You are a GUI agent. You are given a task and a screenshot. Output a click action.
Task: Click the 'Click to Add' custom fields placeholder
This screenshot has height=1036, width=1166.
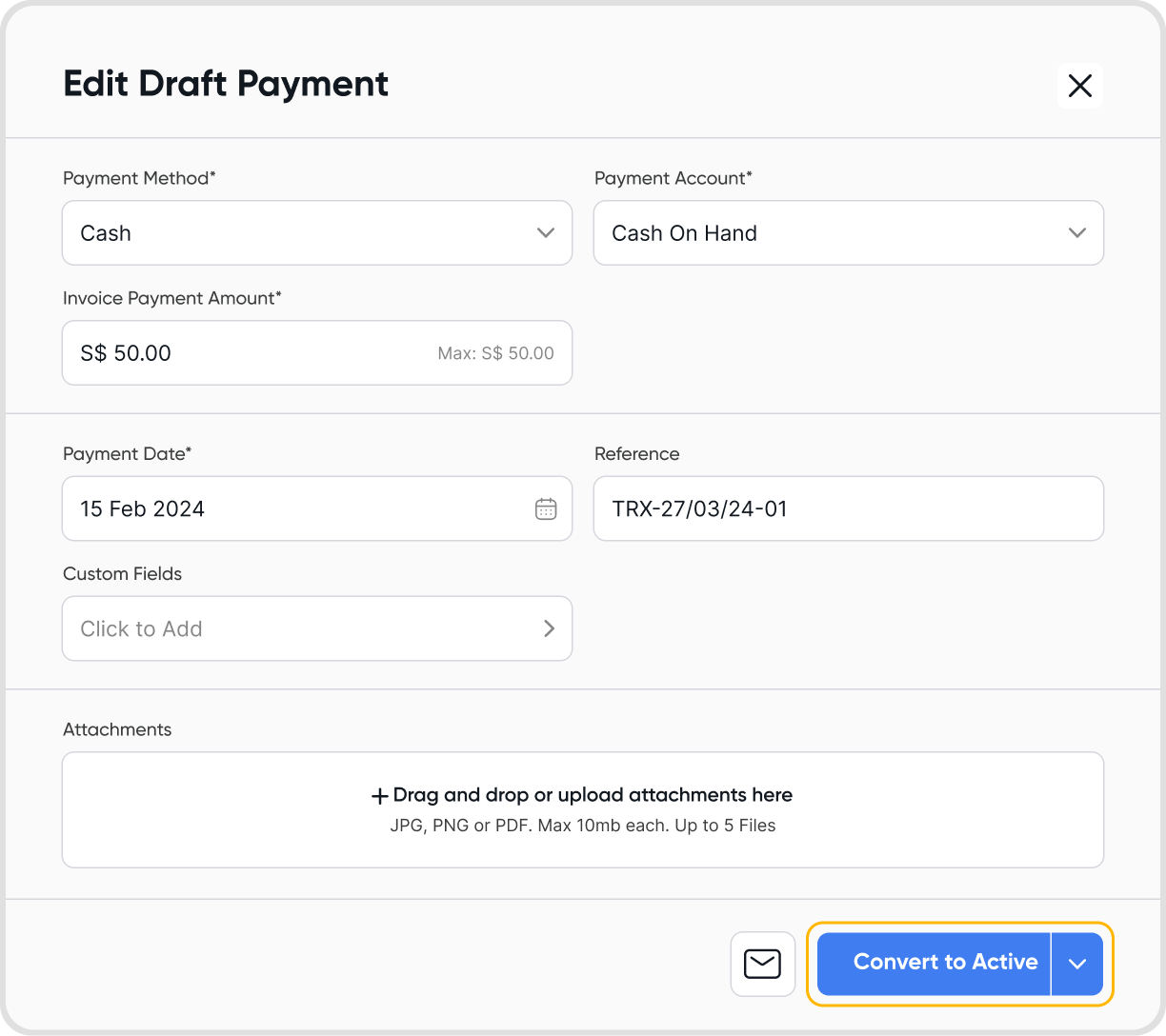tap(141, 628)
